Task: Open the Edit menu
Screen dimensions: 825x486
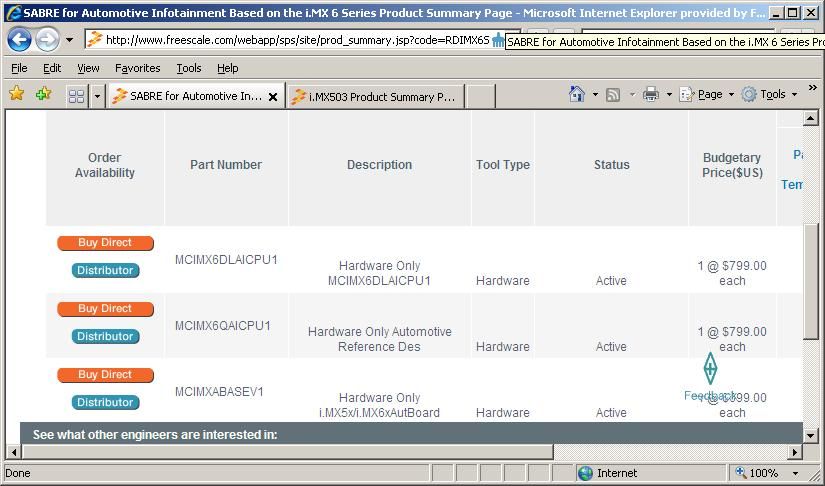Action: (x=52, y=68)
